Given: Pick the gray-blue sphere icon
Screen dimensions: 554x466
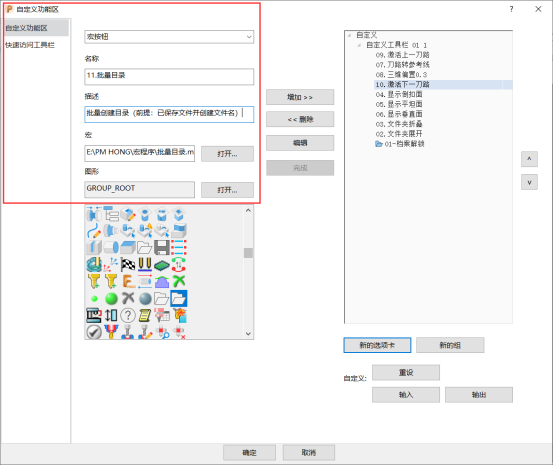Looking at the screenshot, I should tap(145, 299).
